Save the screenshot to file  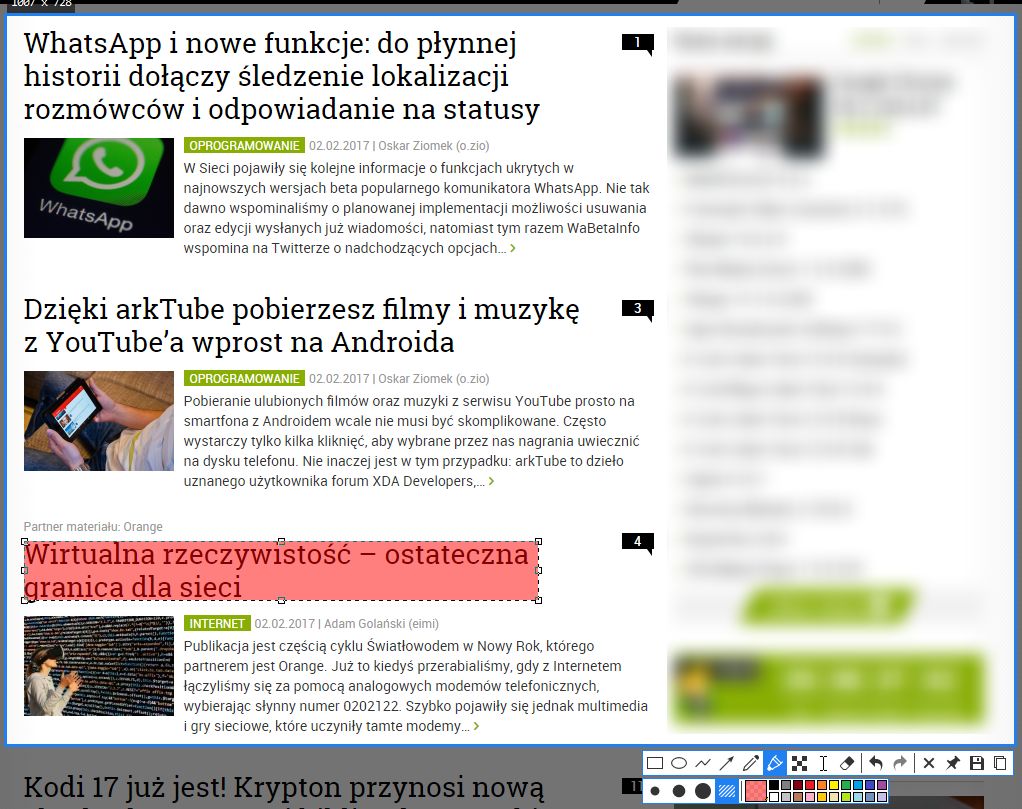pyautogui.click(x=977, y=763)
